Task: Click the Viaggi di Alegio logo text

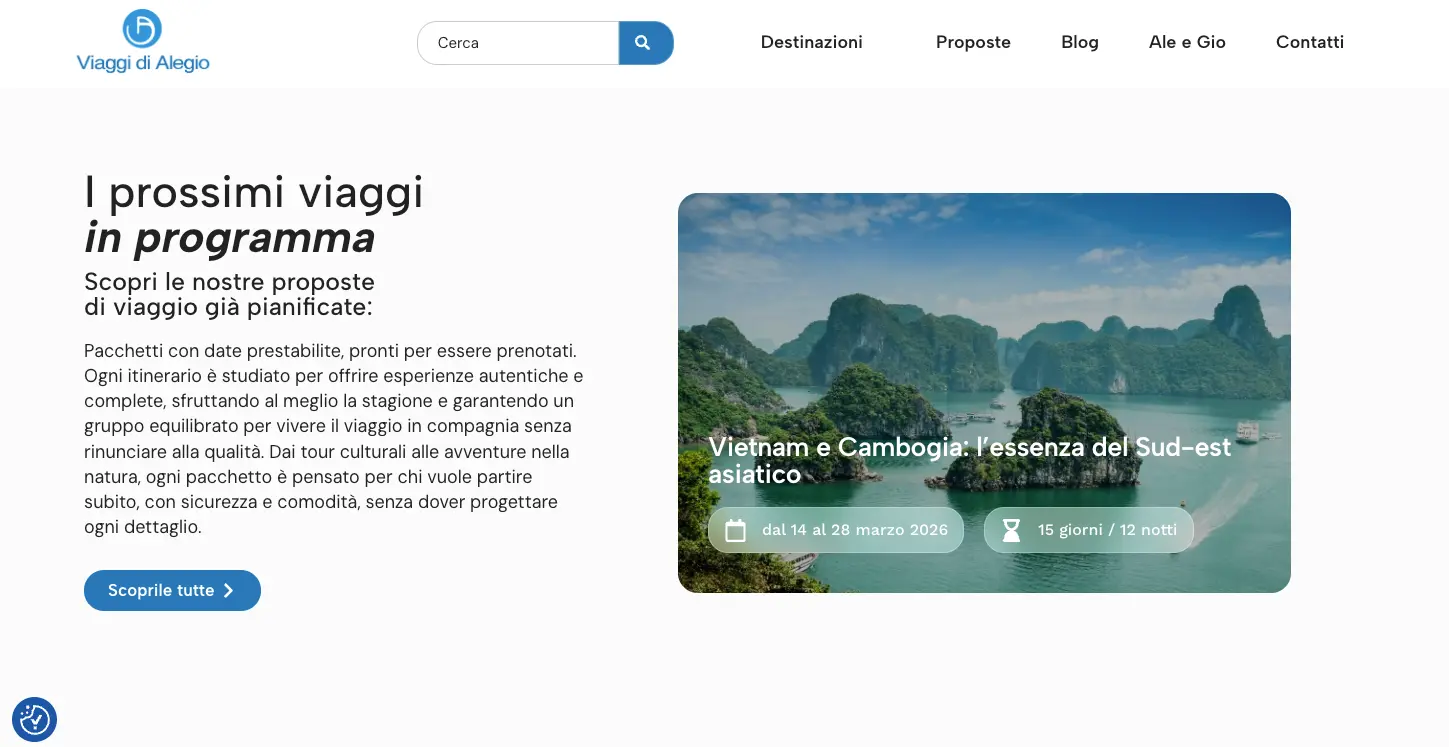Action: (143, 64)
